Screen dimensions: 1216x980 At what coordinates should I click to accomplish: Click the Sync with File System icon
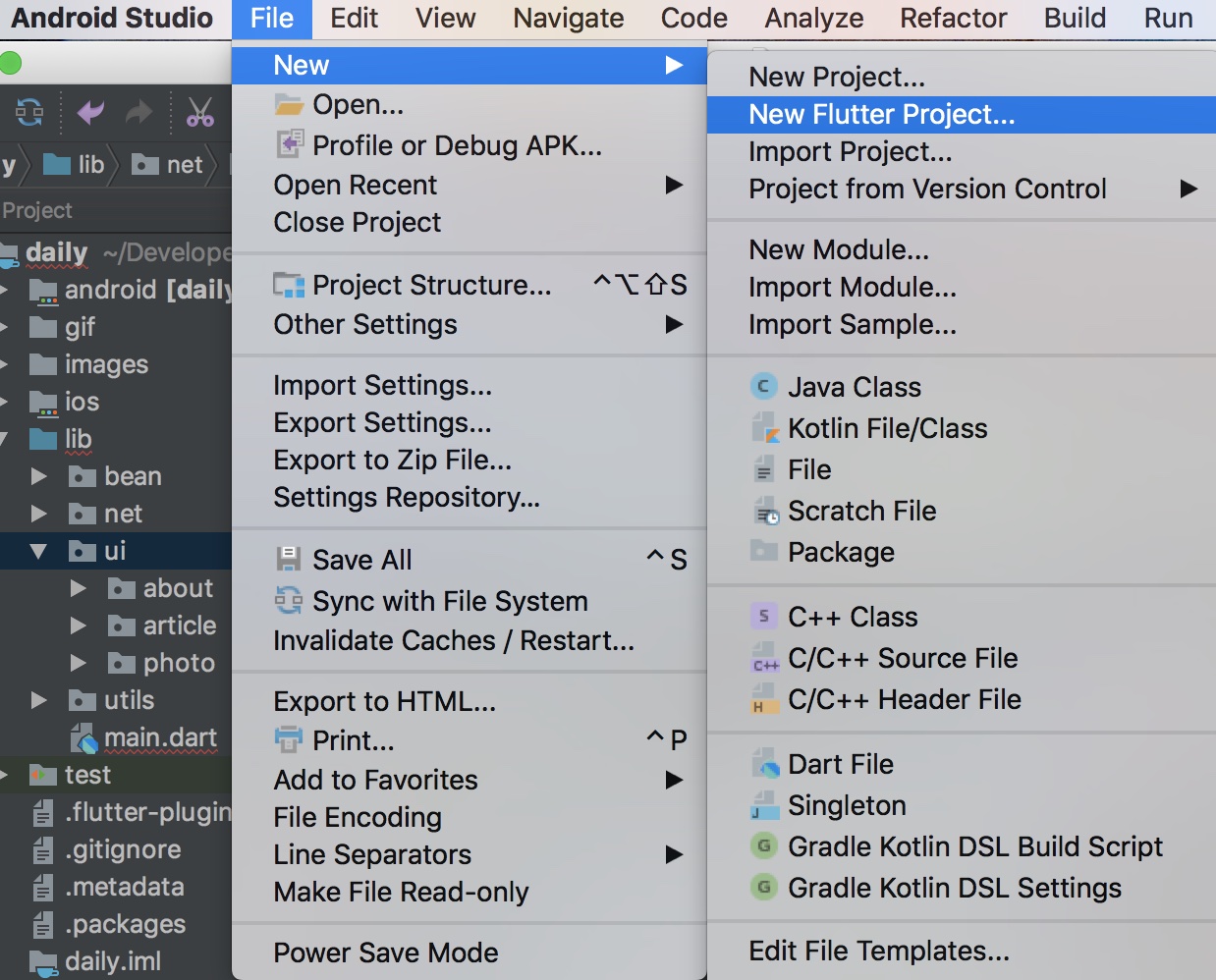click(289, 600)
